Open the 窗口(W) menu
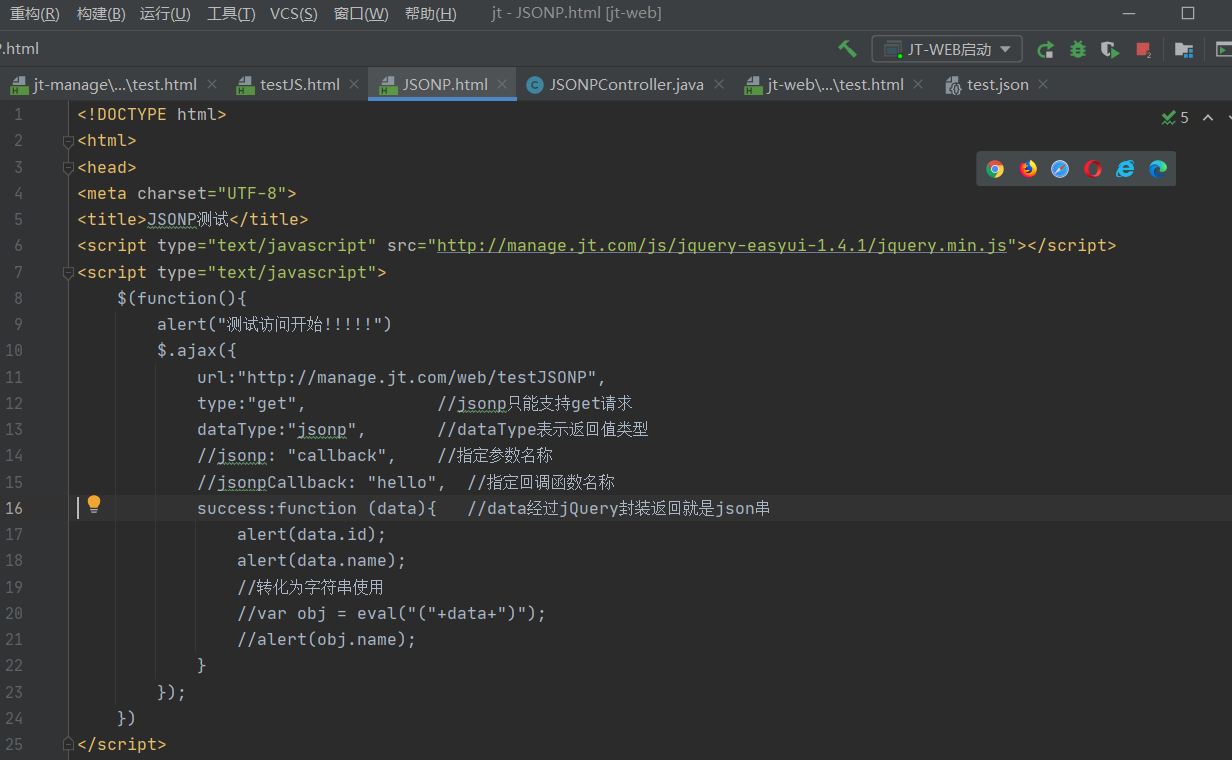The height and width of the screenshot is (760, 1232). pos(361,13)
